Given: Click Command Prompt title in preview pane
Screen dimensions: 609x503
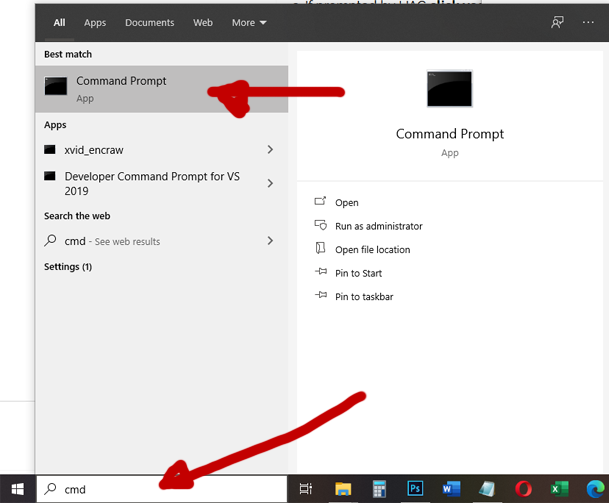Looking at the screenshot, I should [450, 134].
